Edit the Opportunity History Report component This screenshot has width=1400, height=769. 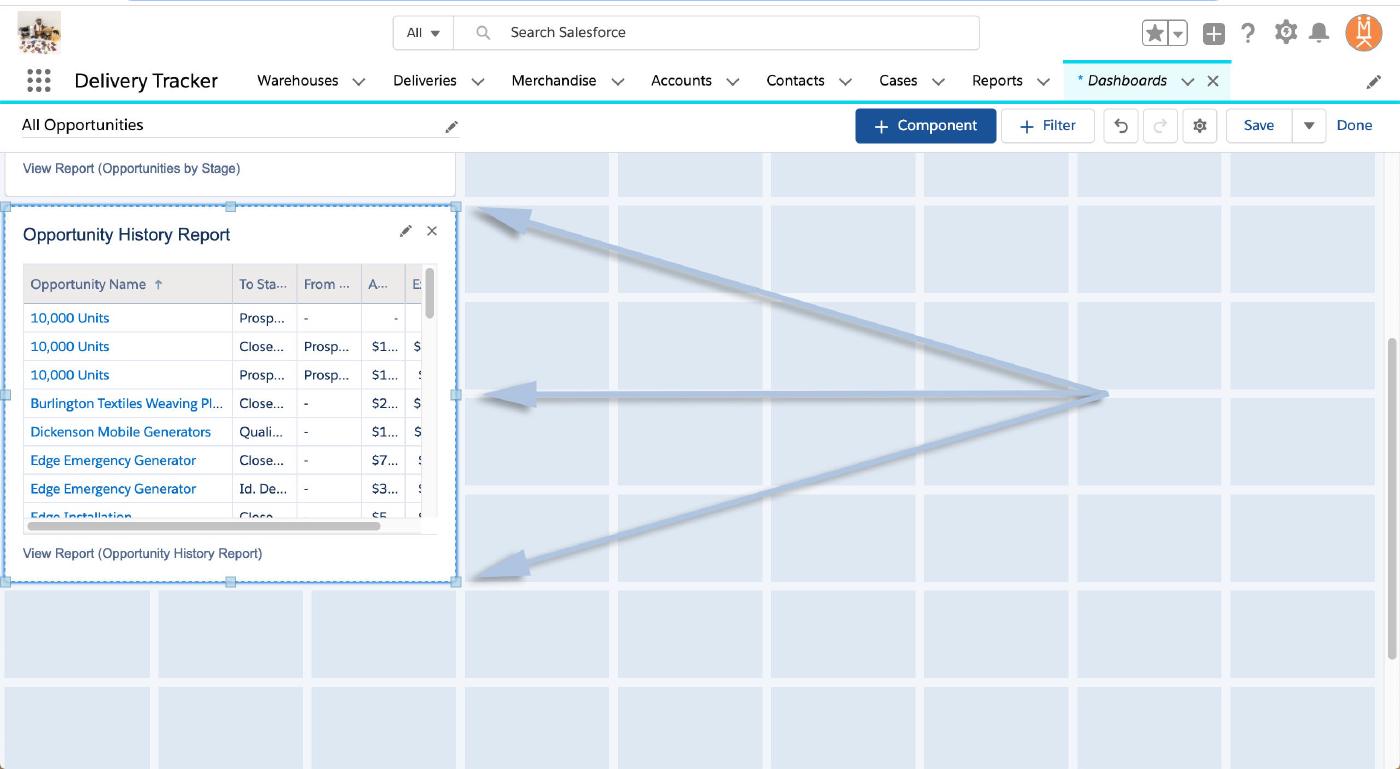[x=405, y=231]
